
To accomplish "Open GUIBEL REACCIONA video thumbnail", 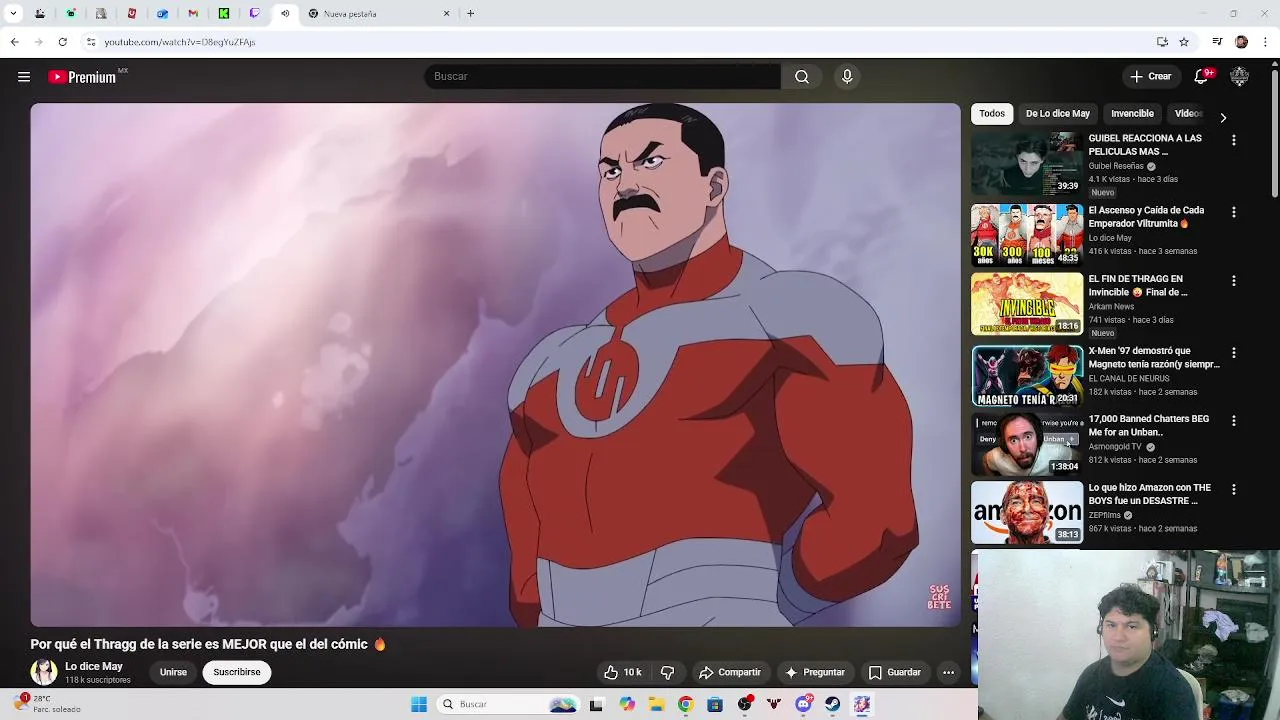I will click(x=1027, y=164).
